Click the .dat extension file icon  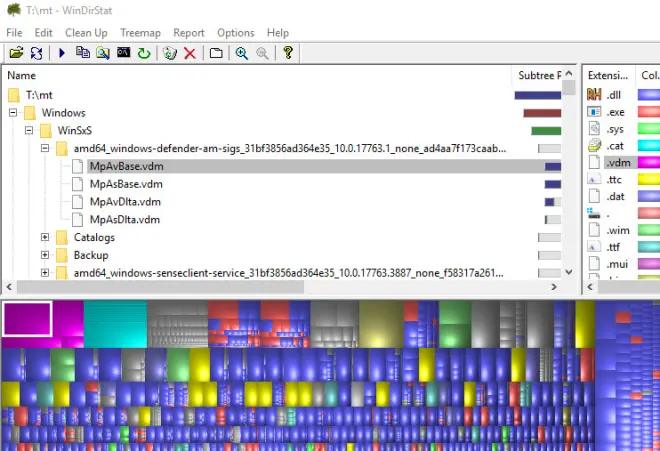point(594,196)
